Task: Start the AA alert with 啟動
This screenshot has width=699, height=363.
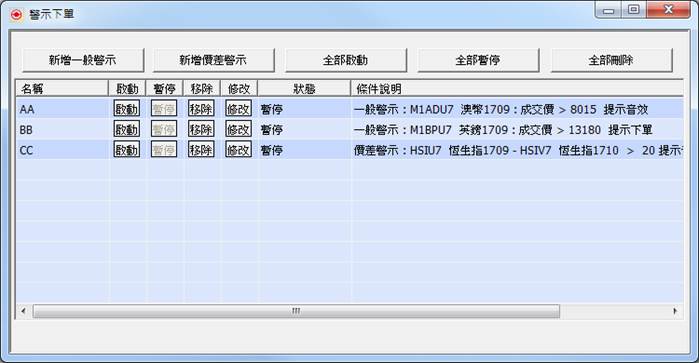Action: tap(127, 108)
